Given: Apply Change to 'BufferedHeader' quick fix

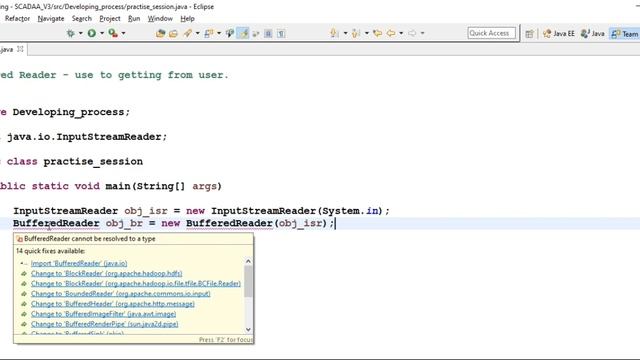Looking at the screenshot, I should [x=113, y=304].
